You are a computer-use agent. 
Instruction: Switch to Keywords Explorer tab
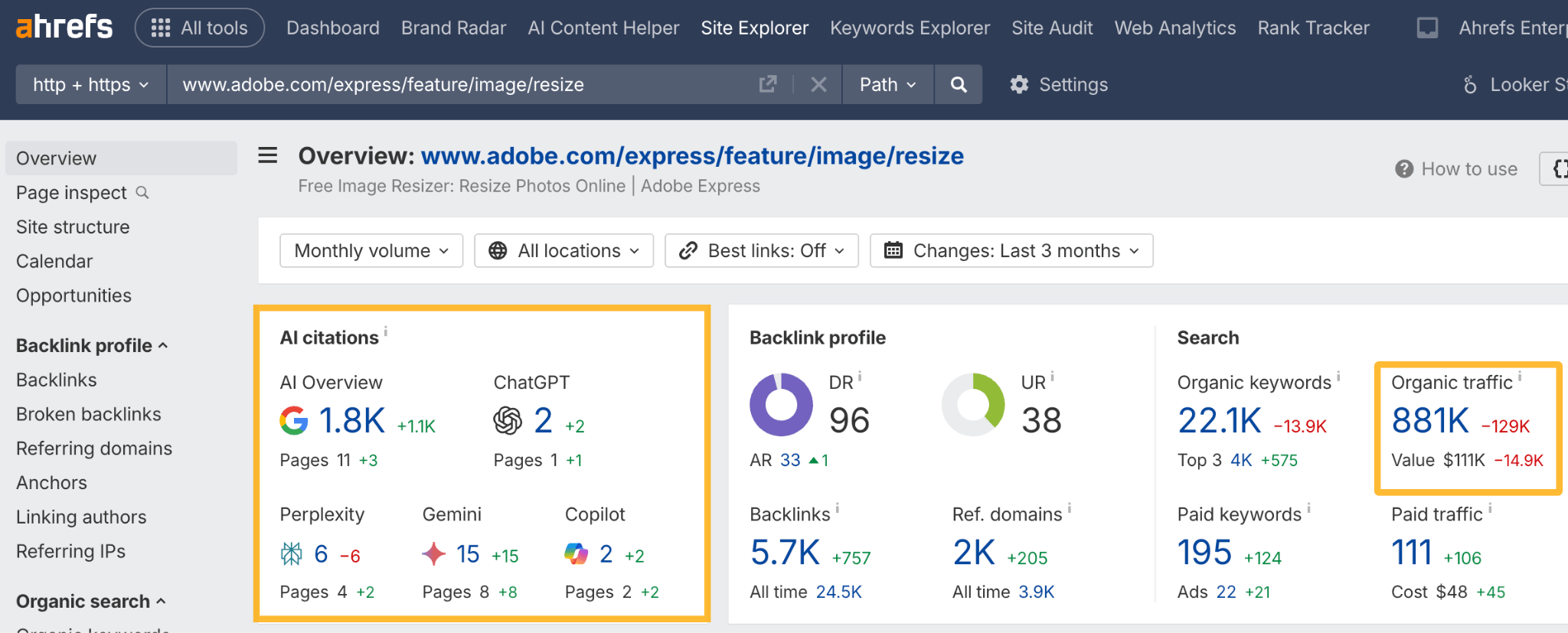(910, 28)
